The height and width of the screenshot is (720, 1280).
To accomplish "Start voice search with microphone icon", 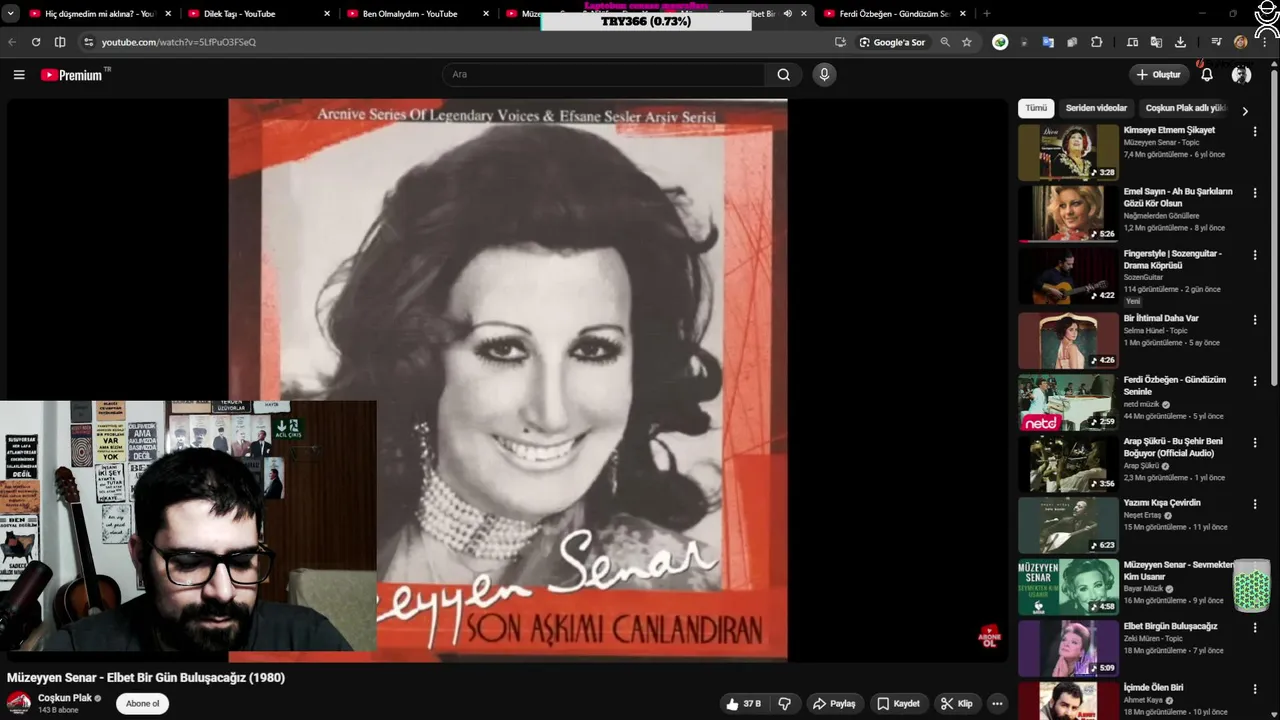I will pyautogui.click(x=824, y=74).
